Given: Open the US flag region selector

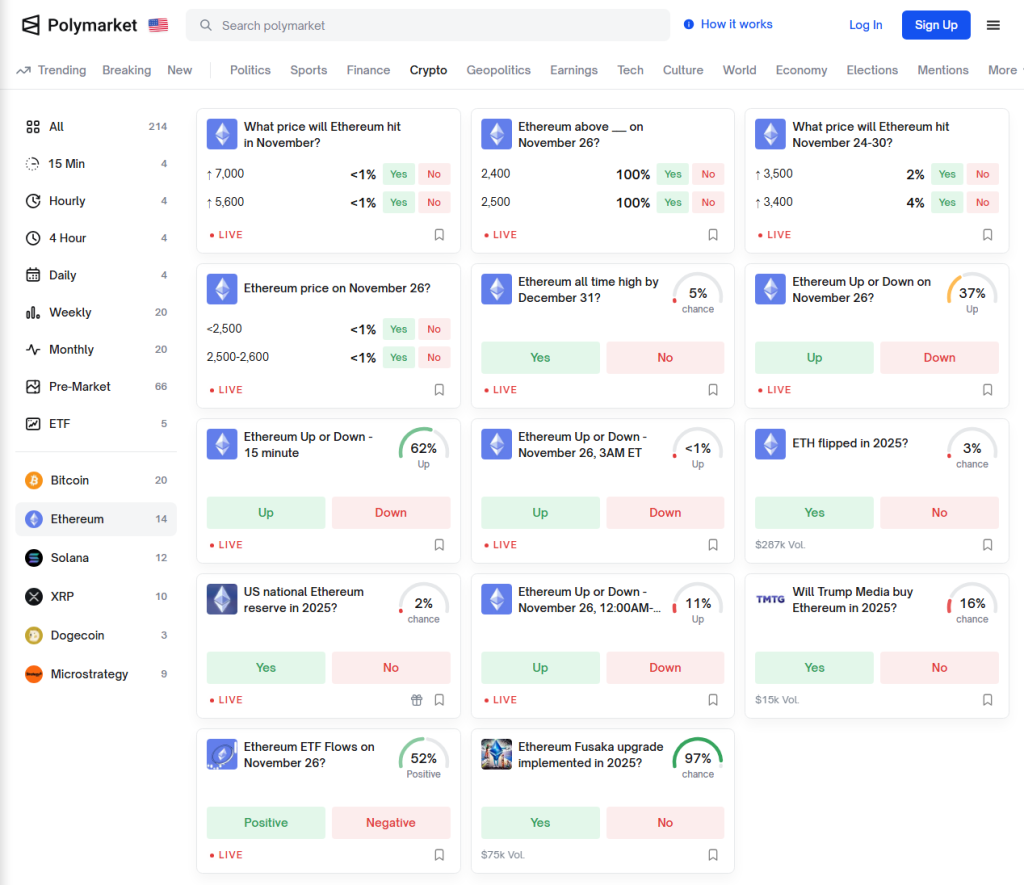Looking at the screenshot, I should click(x=158, y=25).
